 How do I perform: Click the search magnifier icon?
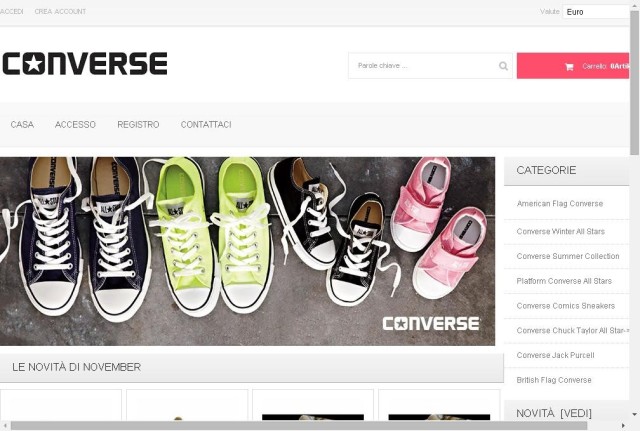coord(503,66)
